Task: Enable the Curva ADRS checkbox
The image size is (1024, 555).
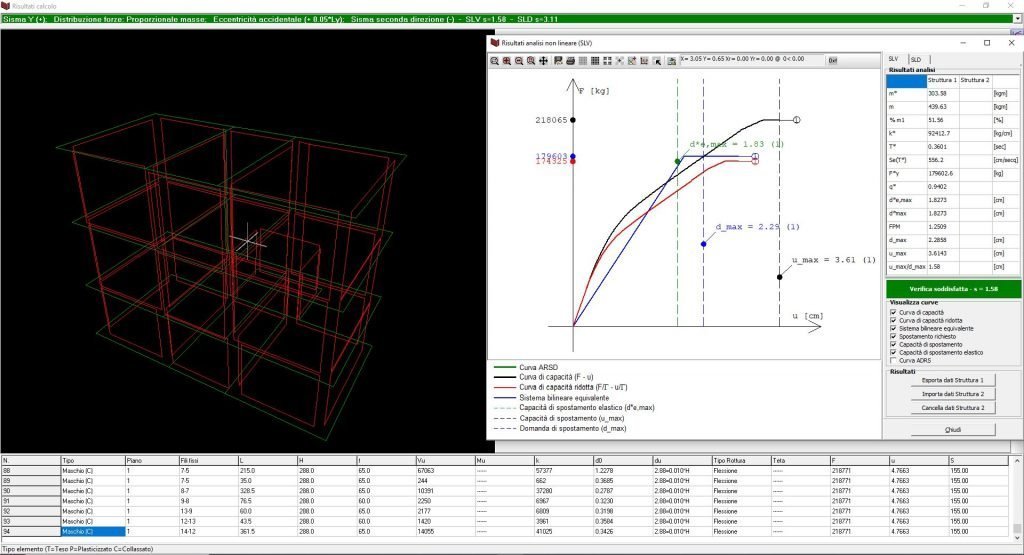Action: 892,360
